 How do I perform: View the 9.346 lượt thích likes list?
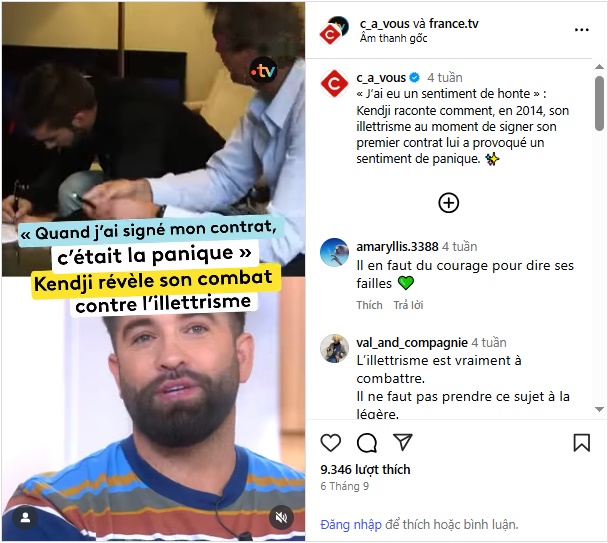click(x=365, y=469)
